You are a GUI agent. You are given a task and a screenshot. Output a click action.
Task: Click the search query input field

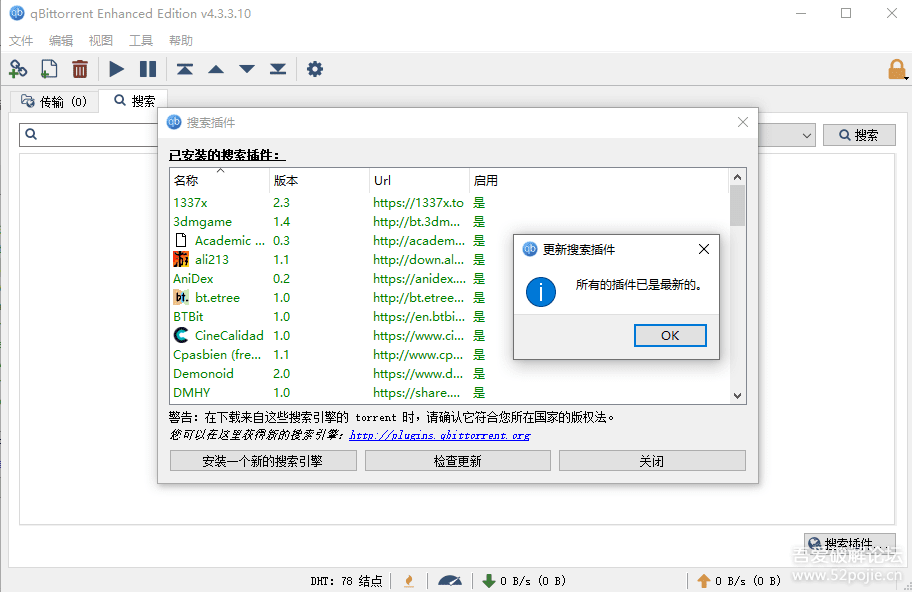click(88, 134)
